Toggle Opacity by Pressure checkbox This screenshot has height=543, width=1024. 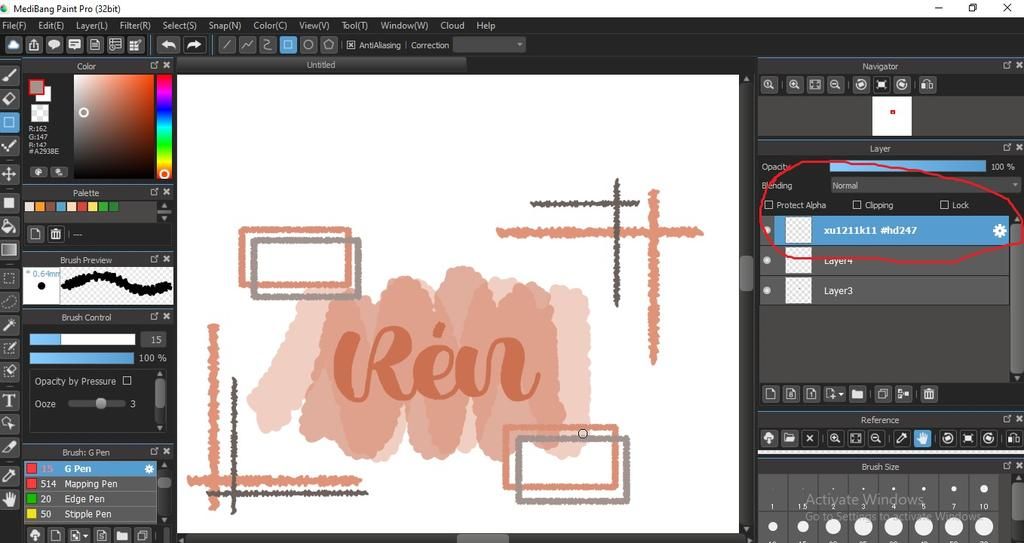[127, 380]
